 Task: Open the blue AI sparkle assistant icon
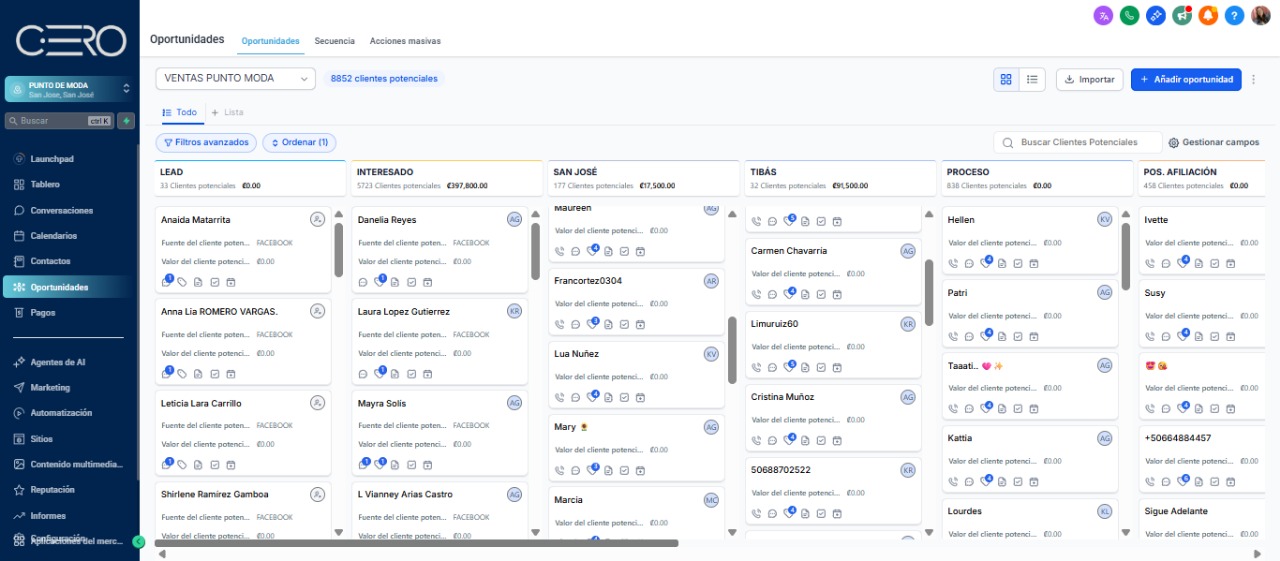pos(1156,15)
